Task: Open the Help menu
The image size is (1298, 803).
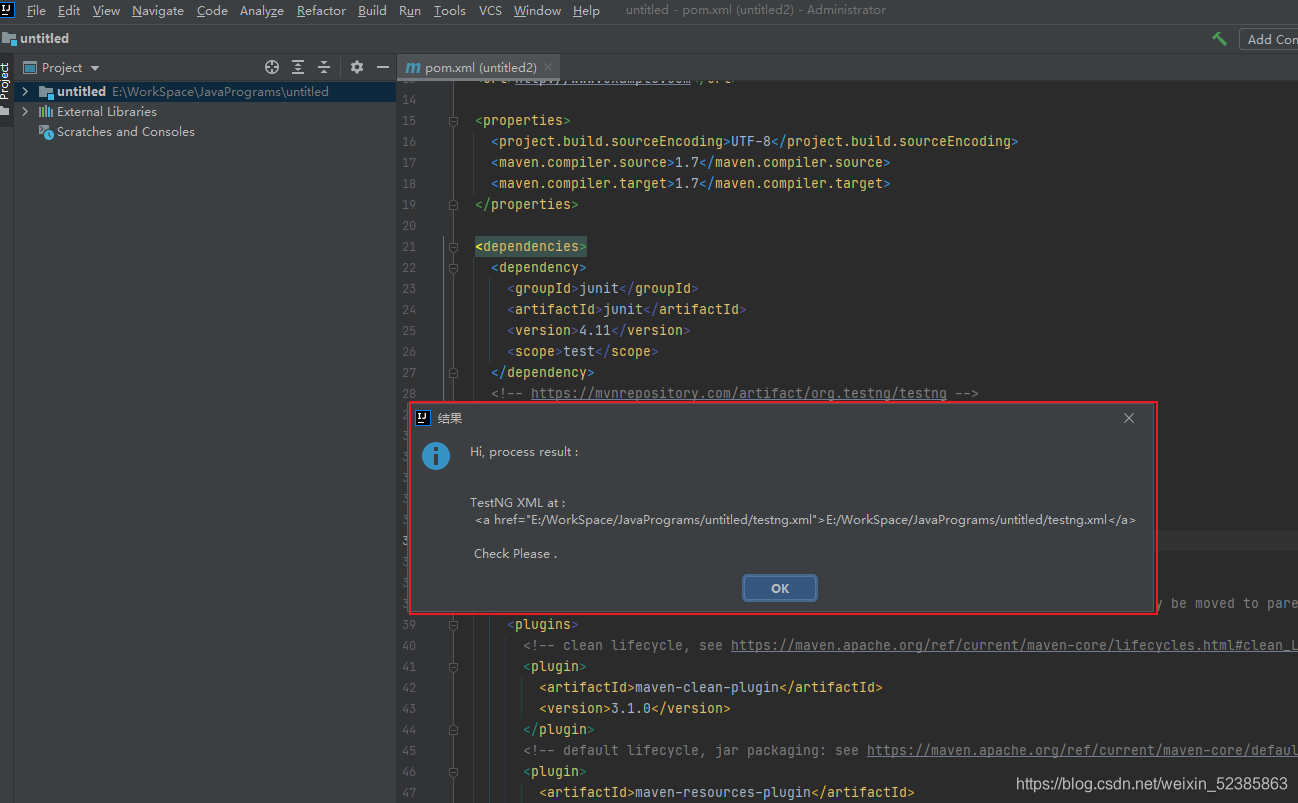Action: [586, 10]
